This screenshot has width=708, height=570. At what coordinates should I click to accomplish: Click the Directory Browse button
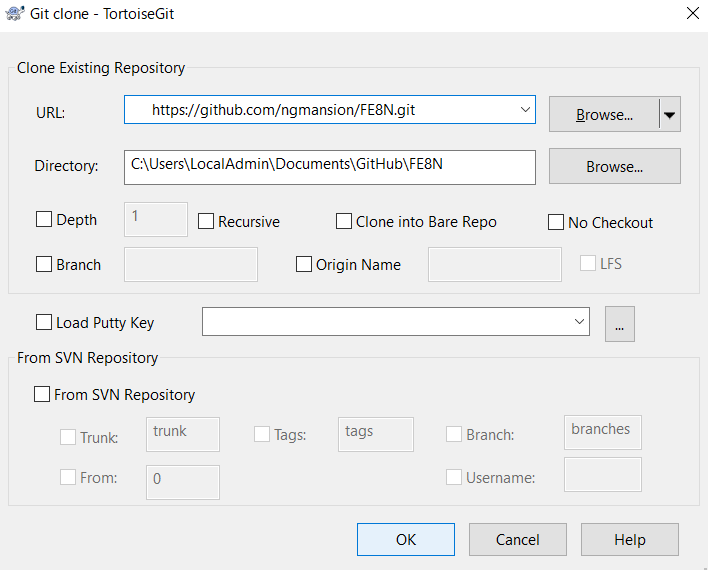pos(615,166)
